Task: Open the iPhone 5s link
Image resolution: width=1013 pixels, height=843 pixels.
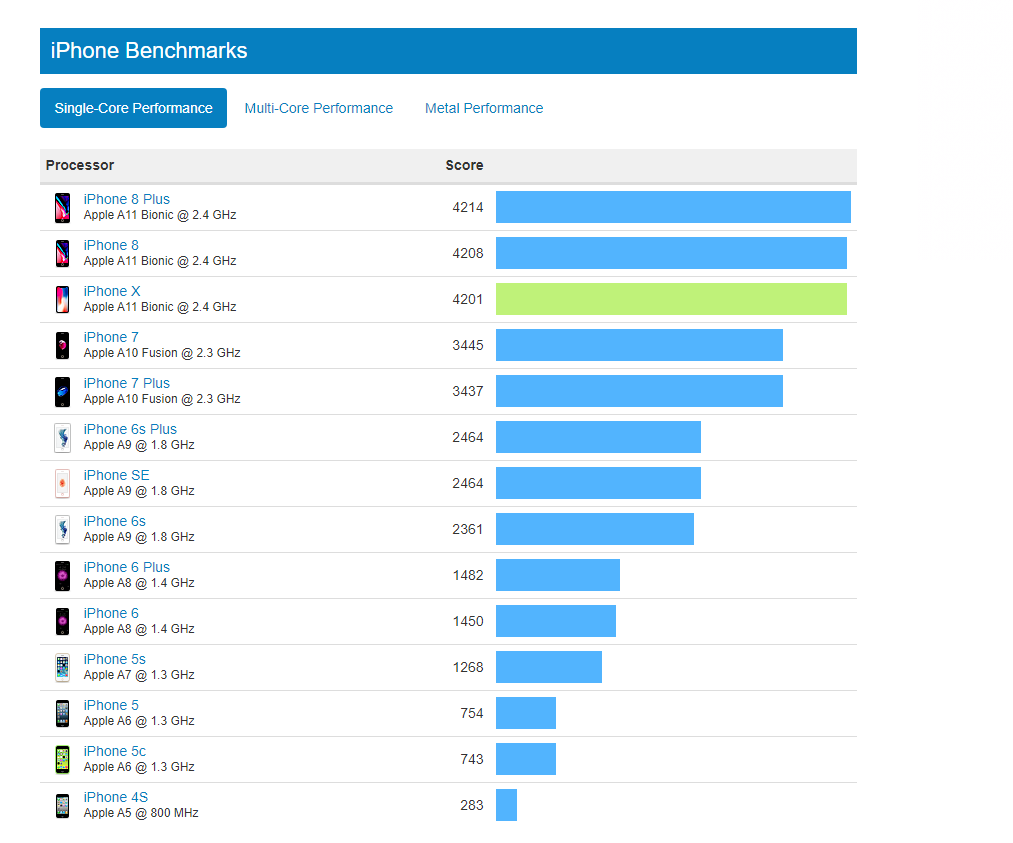Action: [x=114, y=659]
